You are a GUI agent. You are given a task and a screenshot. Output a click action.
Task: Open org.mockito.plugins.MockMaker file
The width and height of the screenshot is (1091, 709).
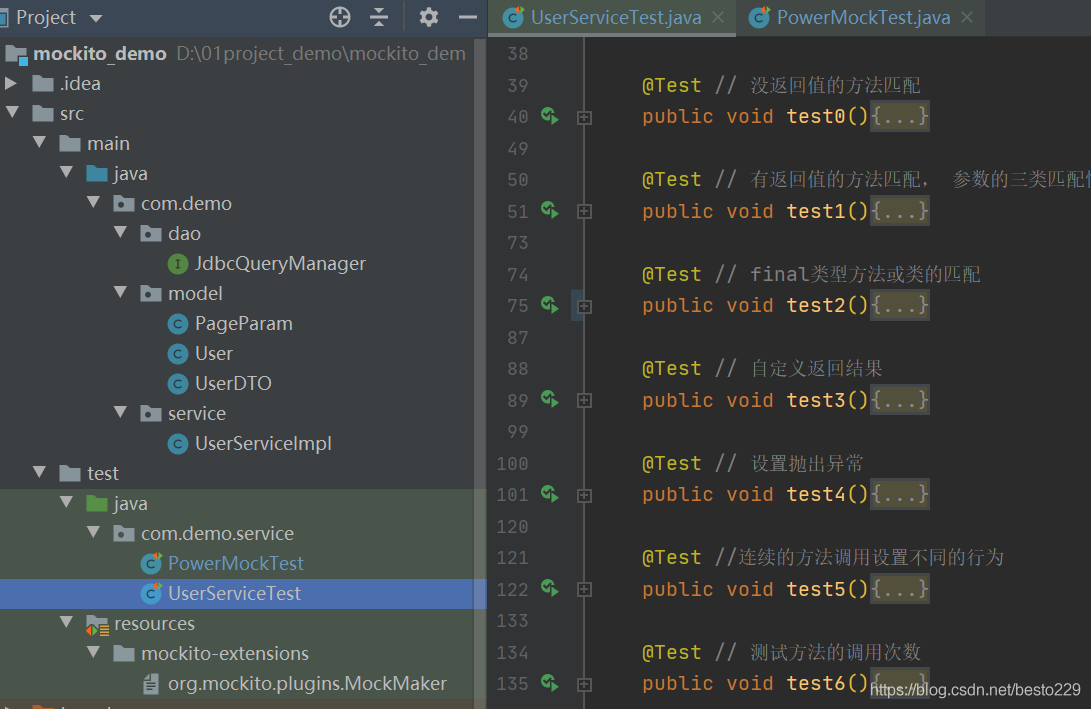pyautogui.click(x=306, y=683)
